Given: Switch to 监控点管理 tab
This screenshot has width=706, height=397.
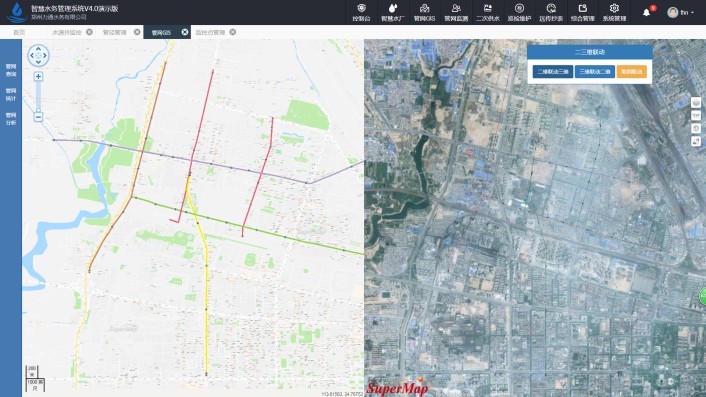Looking at the screenshot, I should tap(210, 32).
